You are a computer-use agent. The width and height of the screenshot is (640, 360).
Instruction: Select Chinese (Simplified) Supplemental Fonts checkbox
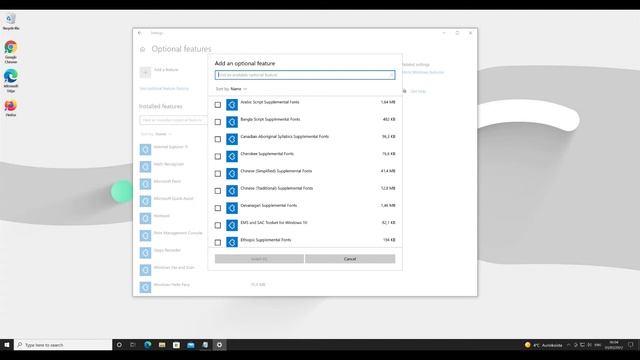218,174
